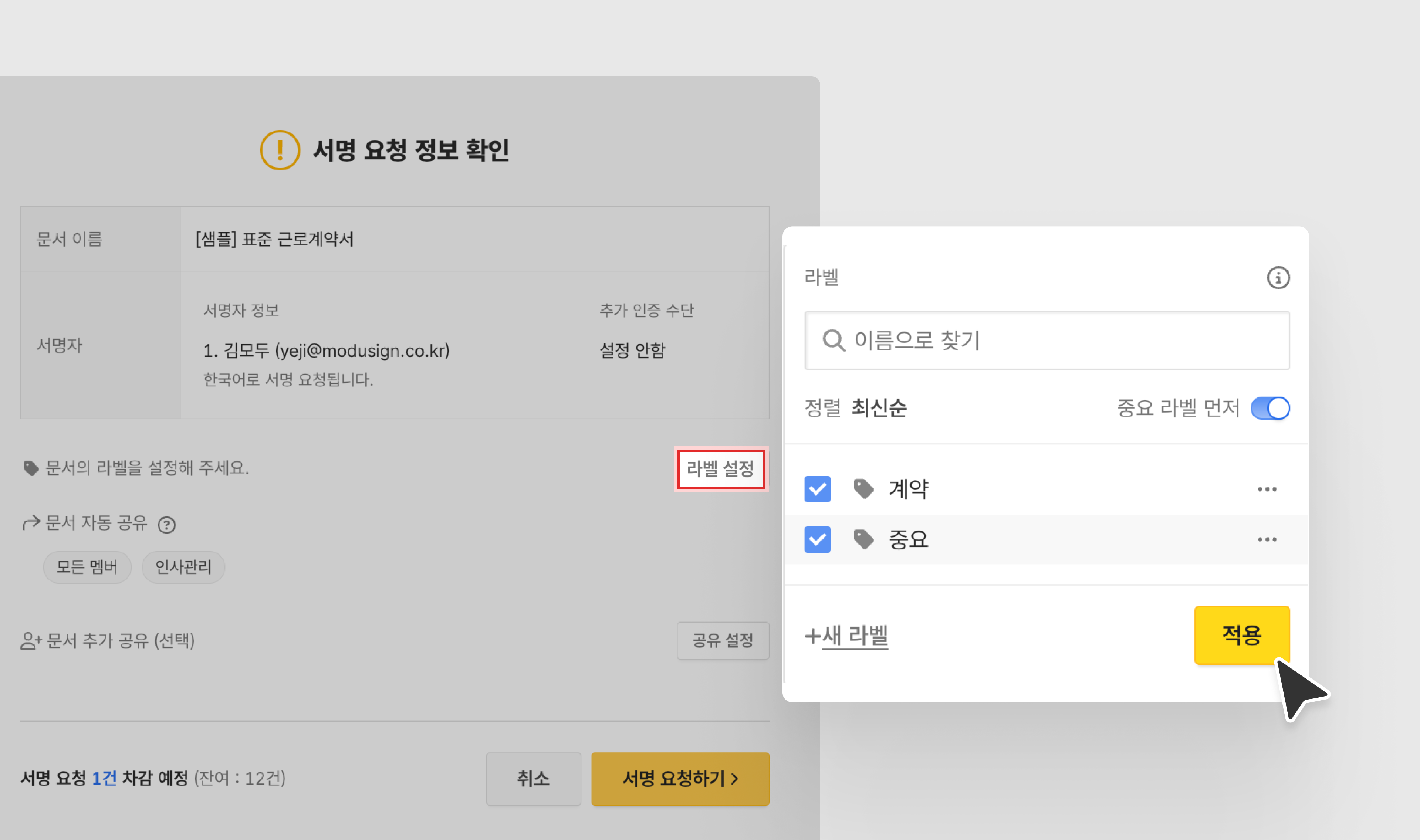Select the 인사관리 share chip
This screenshot has width=1420, height=840.
(x=183, y=567)
